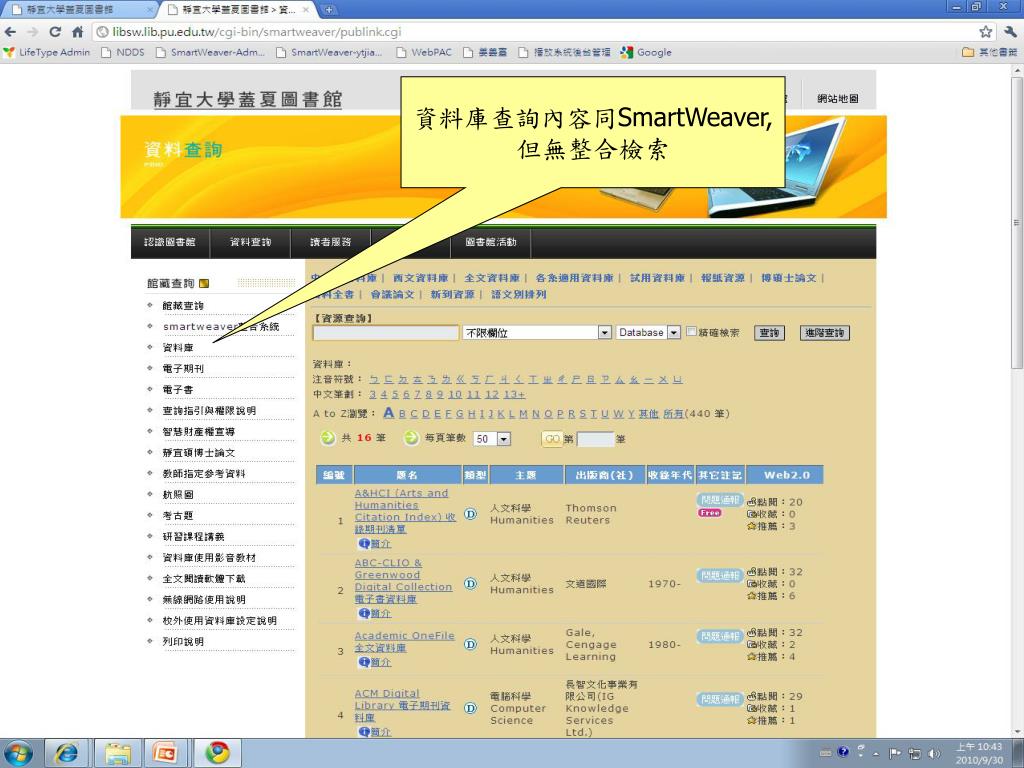
Task: Click the volume icon in system tray
Action: click(x=935, y=753)
